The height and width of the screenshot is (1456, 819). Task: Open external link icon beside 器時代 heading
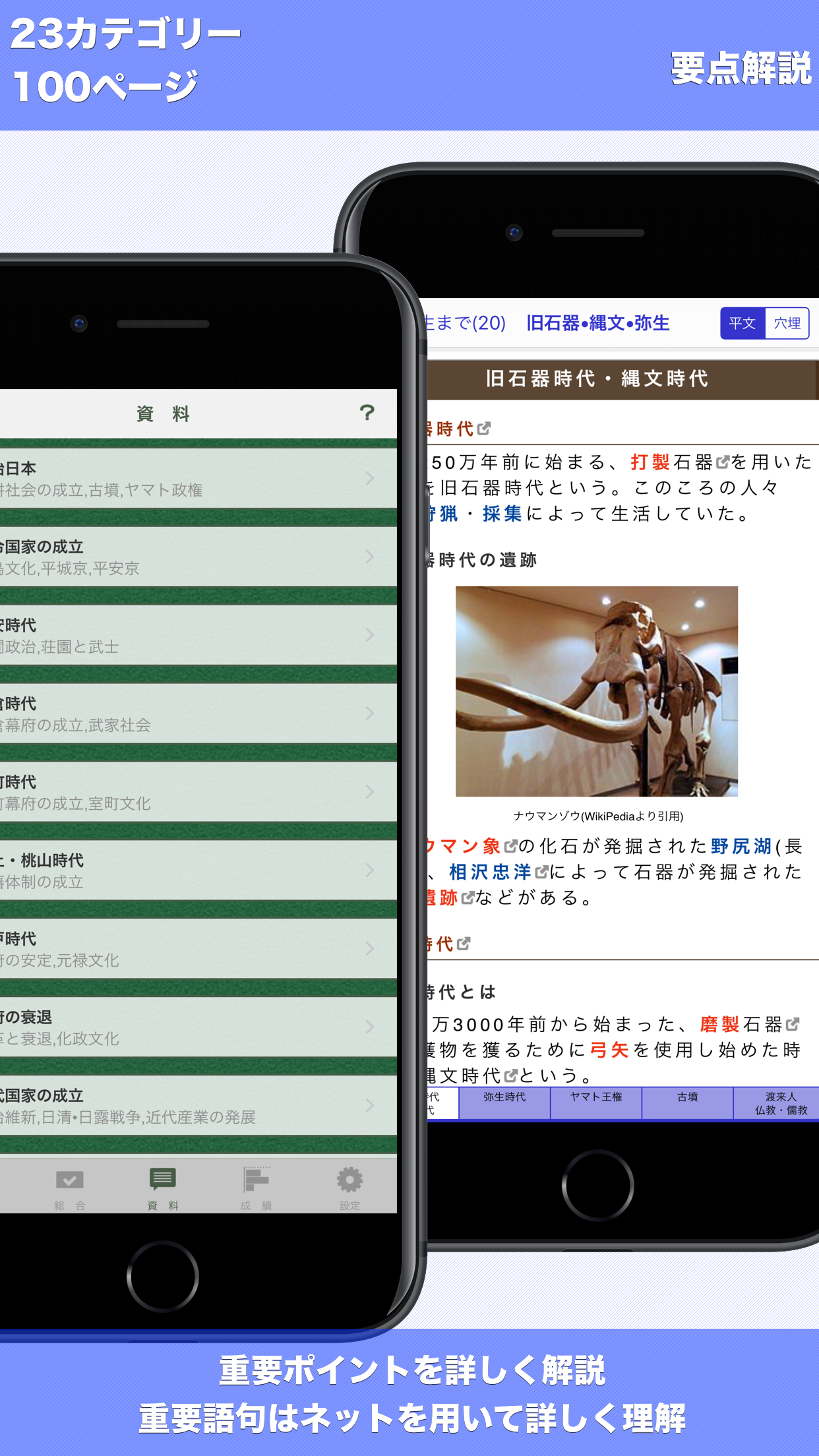pos(483,429)
